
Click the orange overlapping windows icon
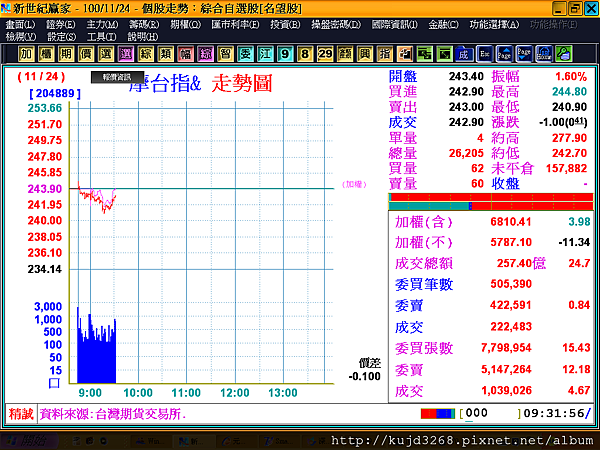(x=404, y=54)
